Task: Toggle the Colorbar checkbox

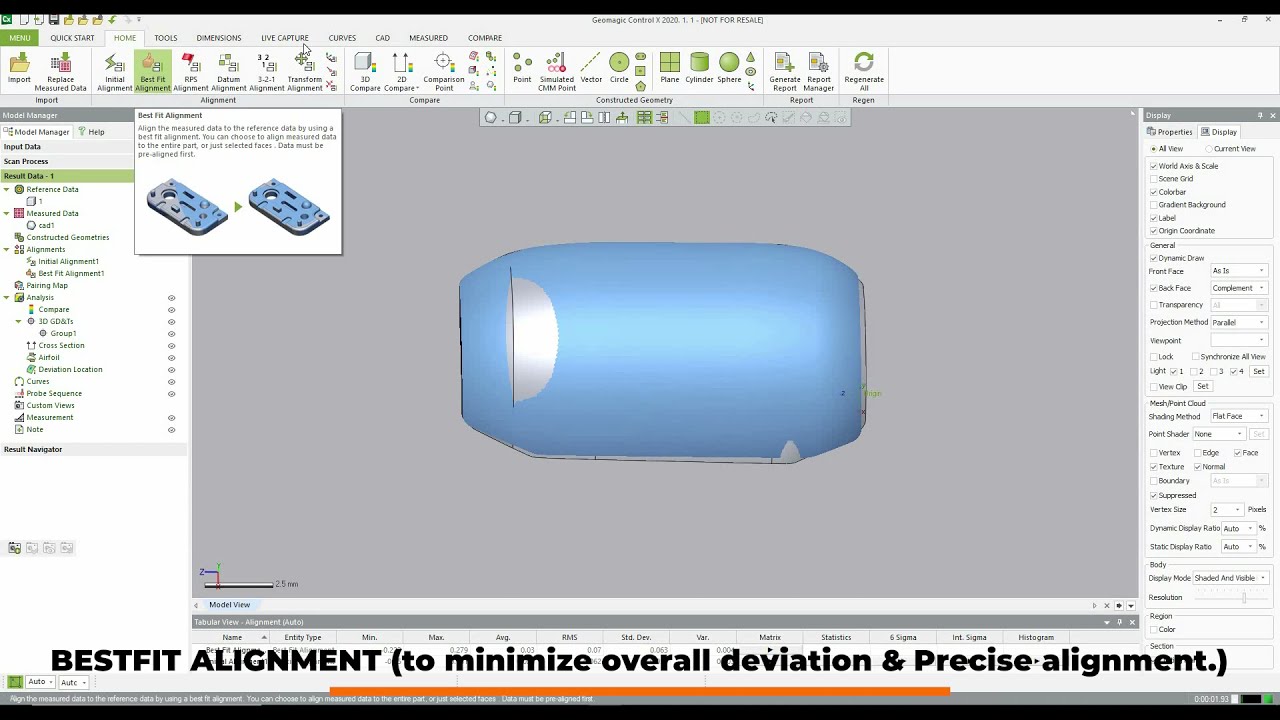Action: [x=1154, y=192]
